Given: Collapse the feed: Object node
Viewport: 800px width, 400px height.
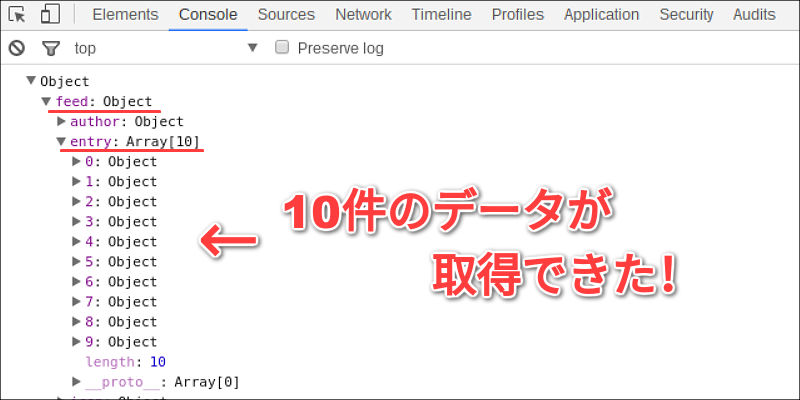Looking at the screenshot, I should tap(46, 101).
